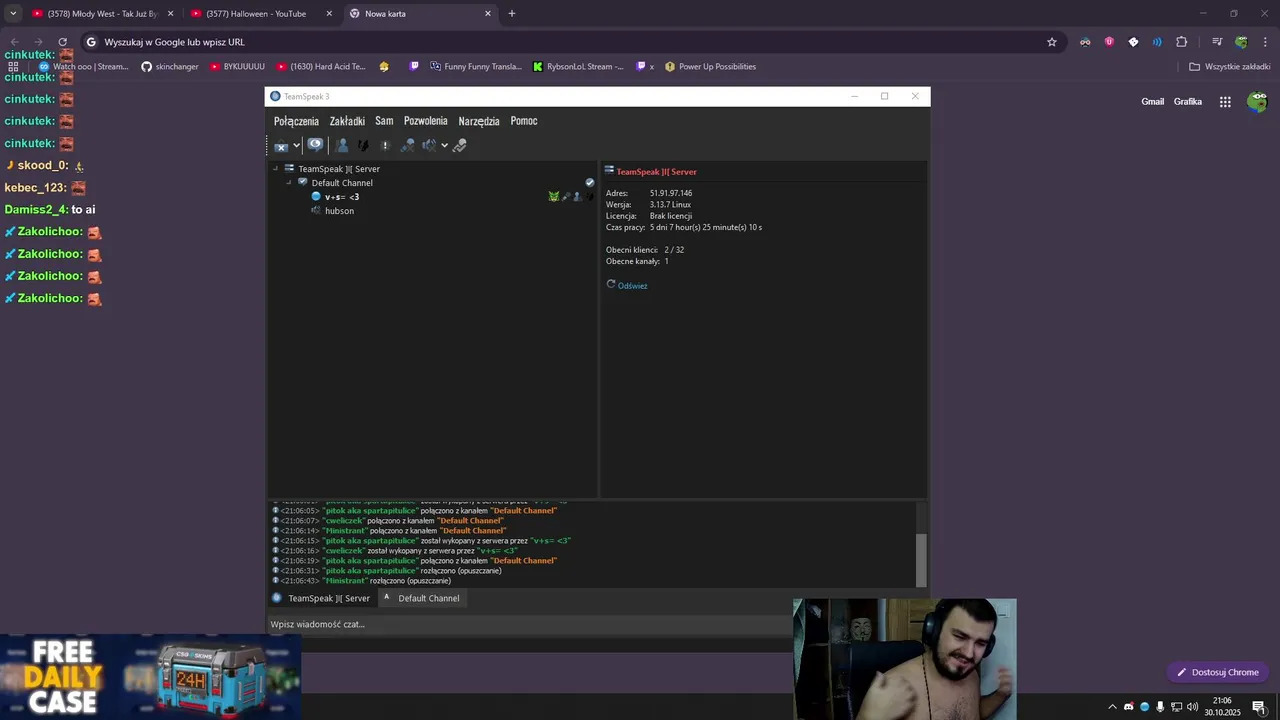
Task: Select Default Channel in the tree
Action: (x=342, y=183)
